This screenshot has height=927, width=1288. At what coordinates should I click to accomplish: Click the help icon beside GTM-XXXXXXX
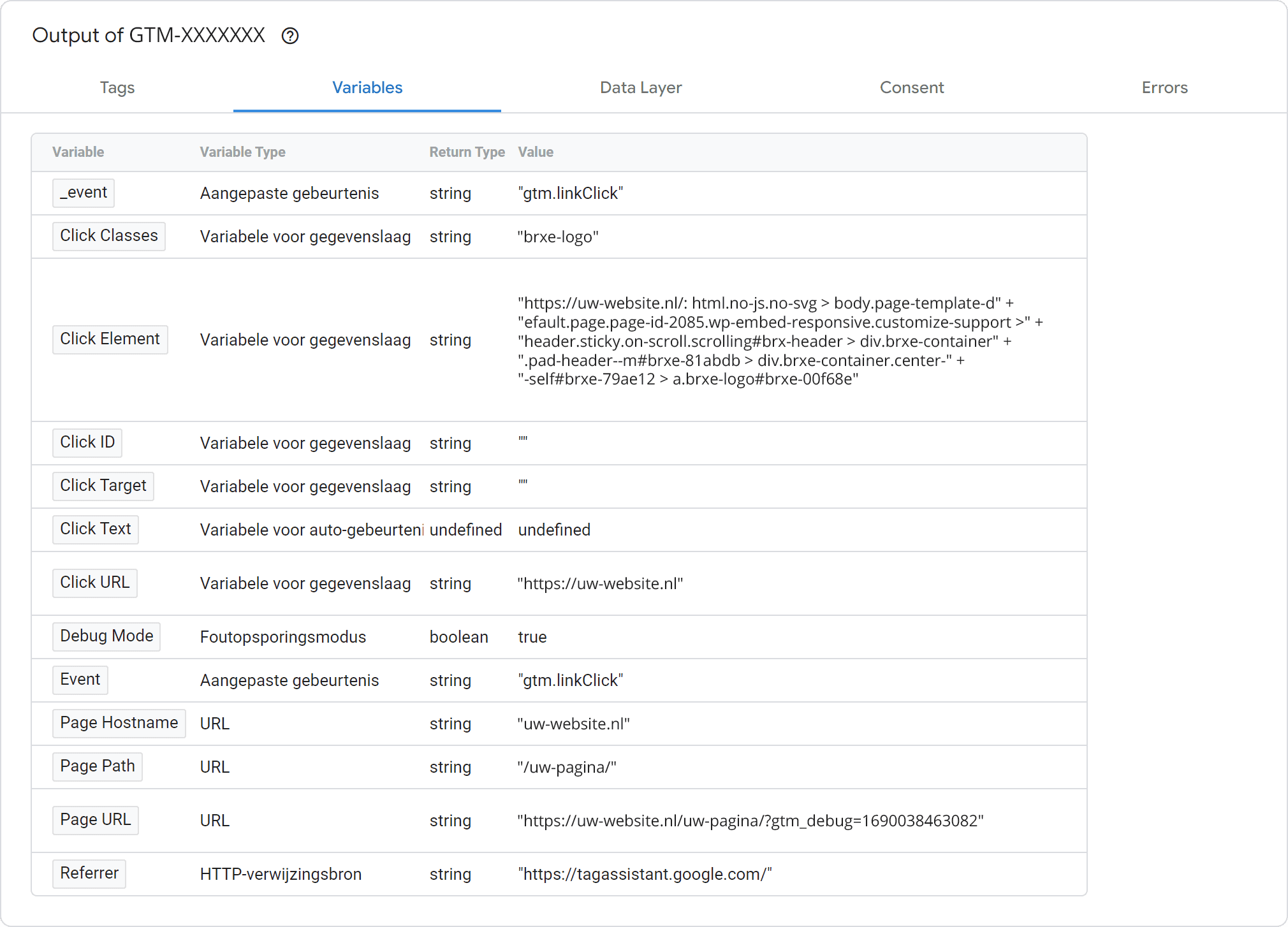click(290, 36)
